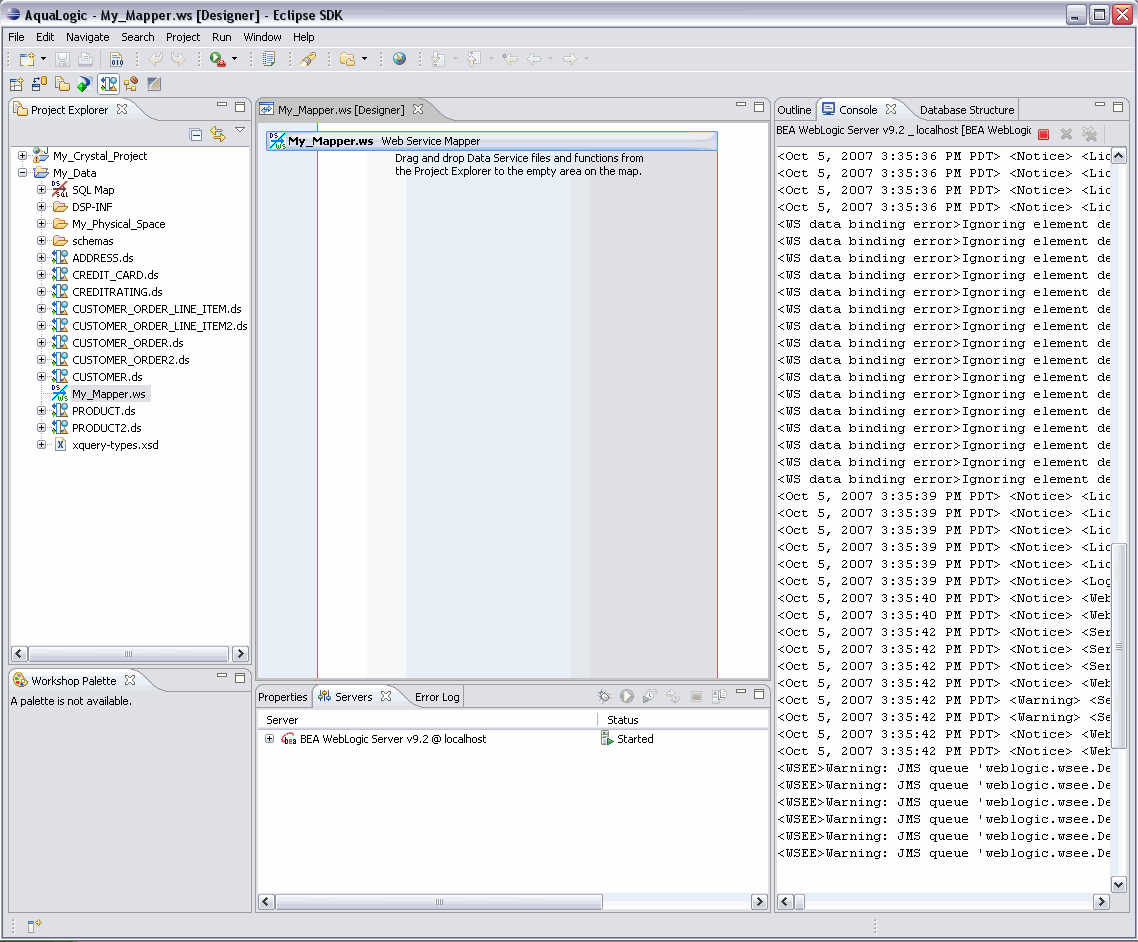
Task: Click the debug bug icon in Servers view
Action: pyautogui.click(x=604, y=697)
